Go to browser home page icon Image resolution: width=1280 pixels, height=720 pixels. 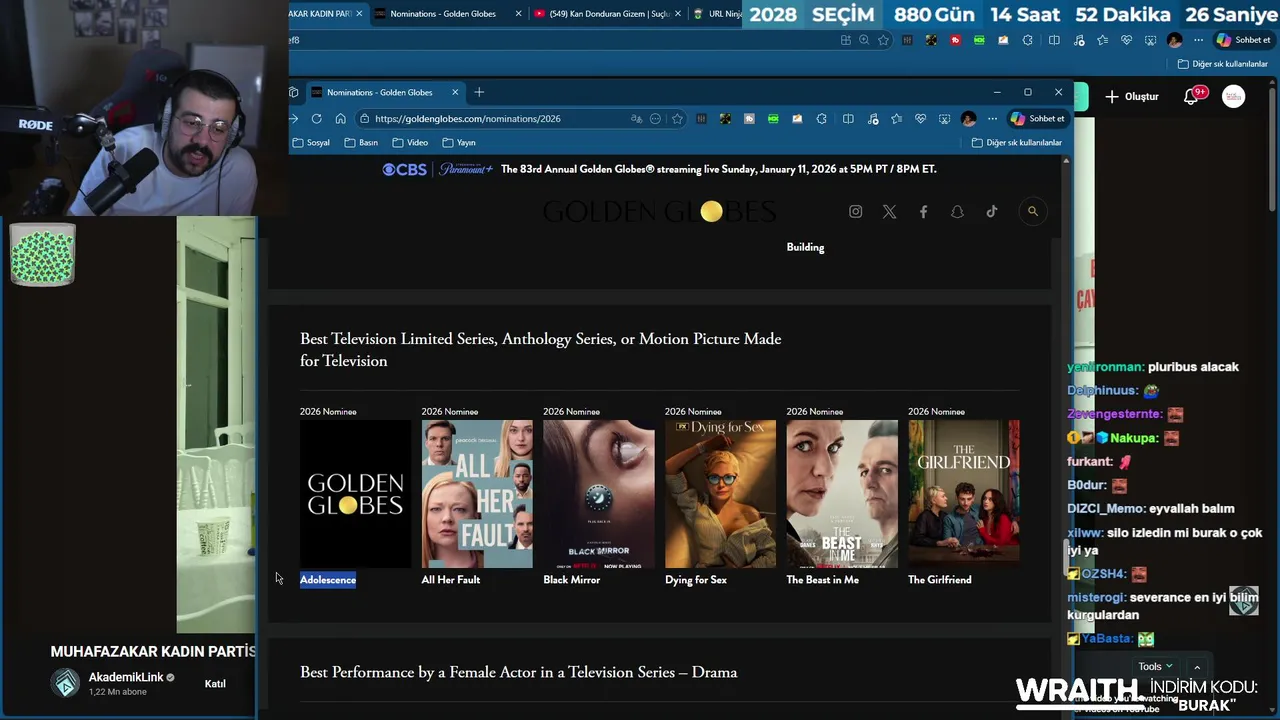coord(340,118)
